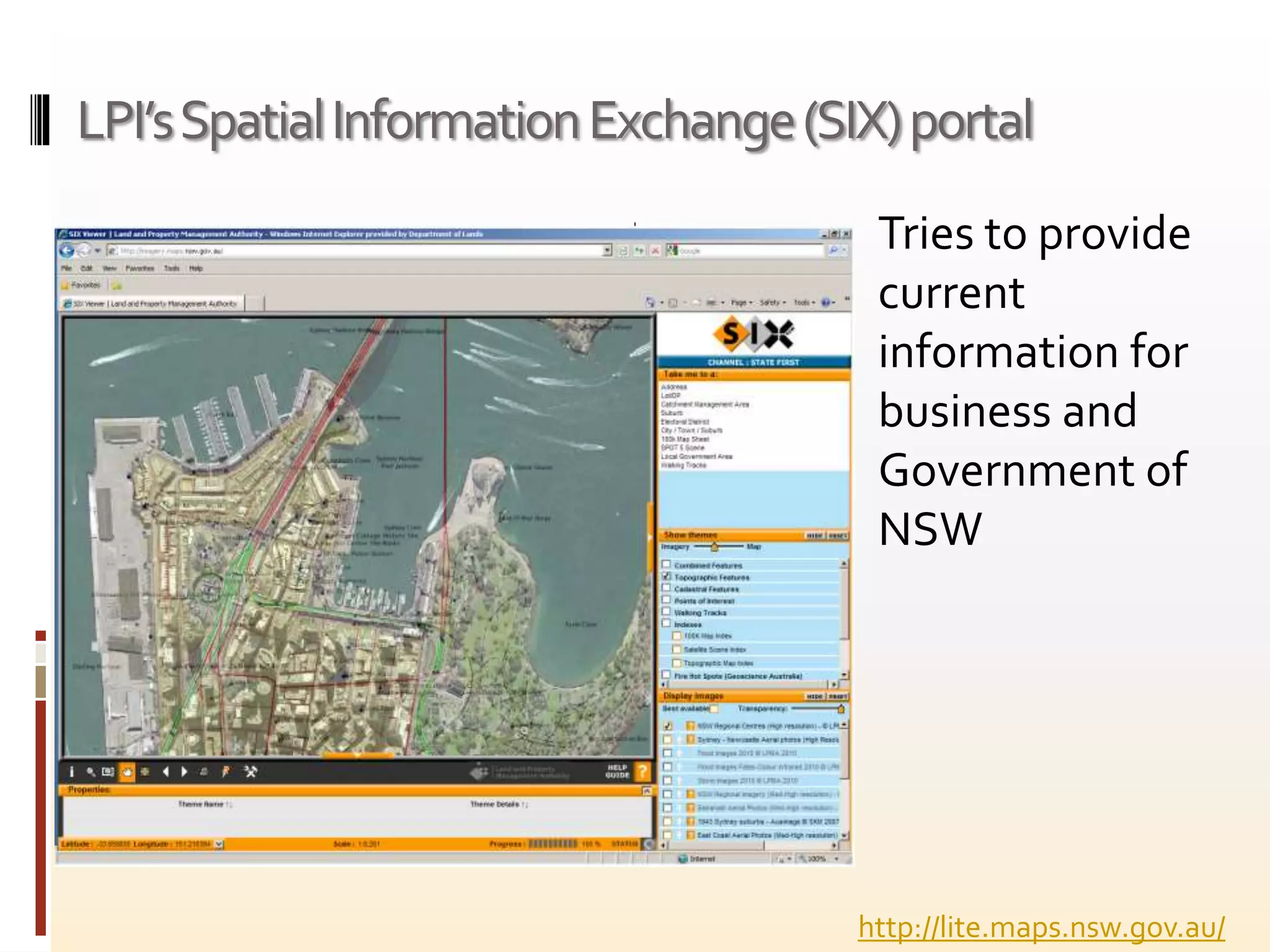Click the Favorites star icon
This screenshot has width=1270, height=952.
coord(65,285)
